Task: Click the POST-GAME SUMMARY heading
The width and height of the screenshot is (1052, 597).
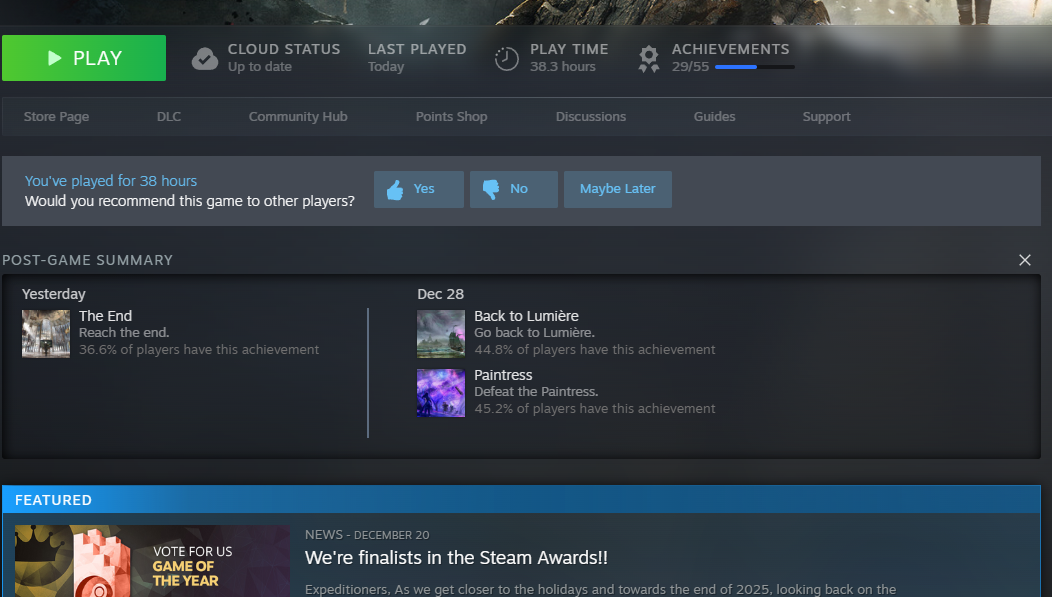Action: tap(87, 260)
